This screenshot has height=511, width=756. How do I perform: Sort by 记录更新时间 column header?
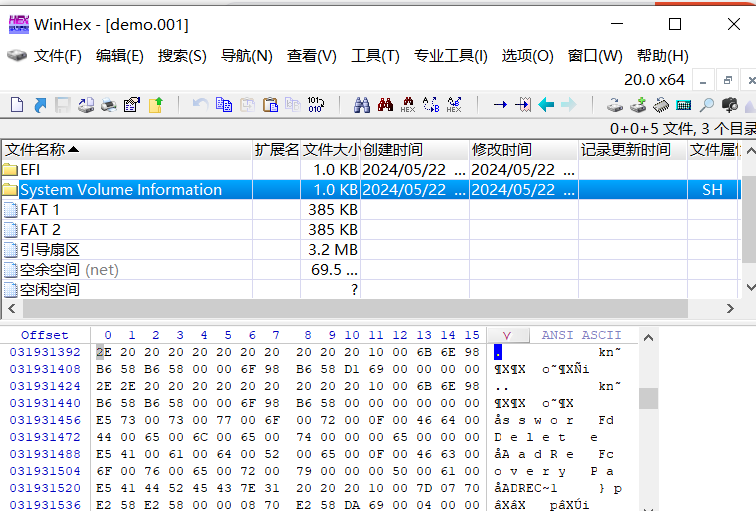pyautogui.click(x=633, y=150)
